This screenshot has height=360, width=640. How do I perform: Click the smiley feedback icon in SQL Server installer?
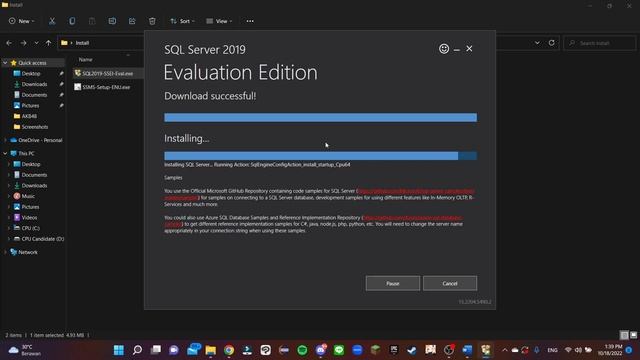pyautogui.click(x=444, y=49)
